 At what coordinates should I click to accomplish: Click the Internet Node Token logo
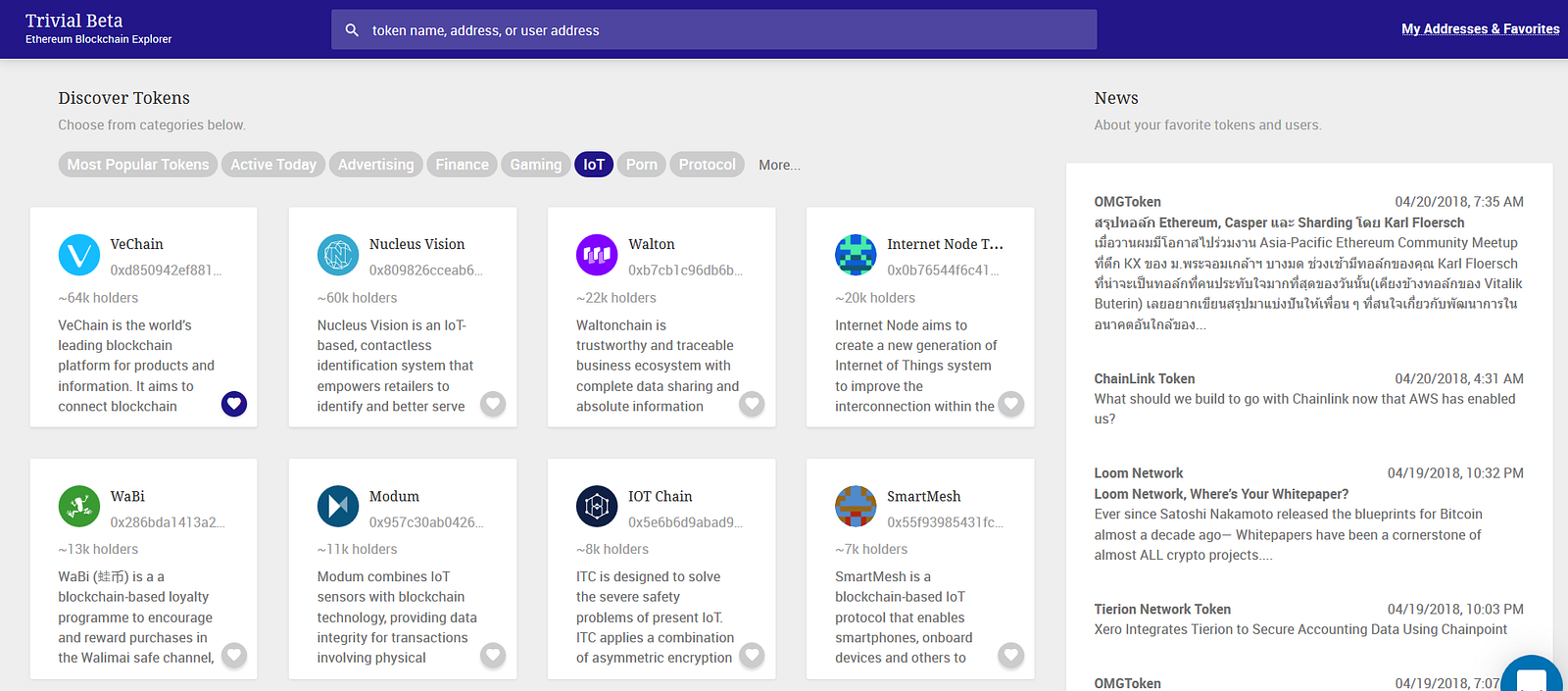coord(856,255)
